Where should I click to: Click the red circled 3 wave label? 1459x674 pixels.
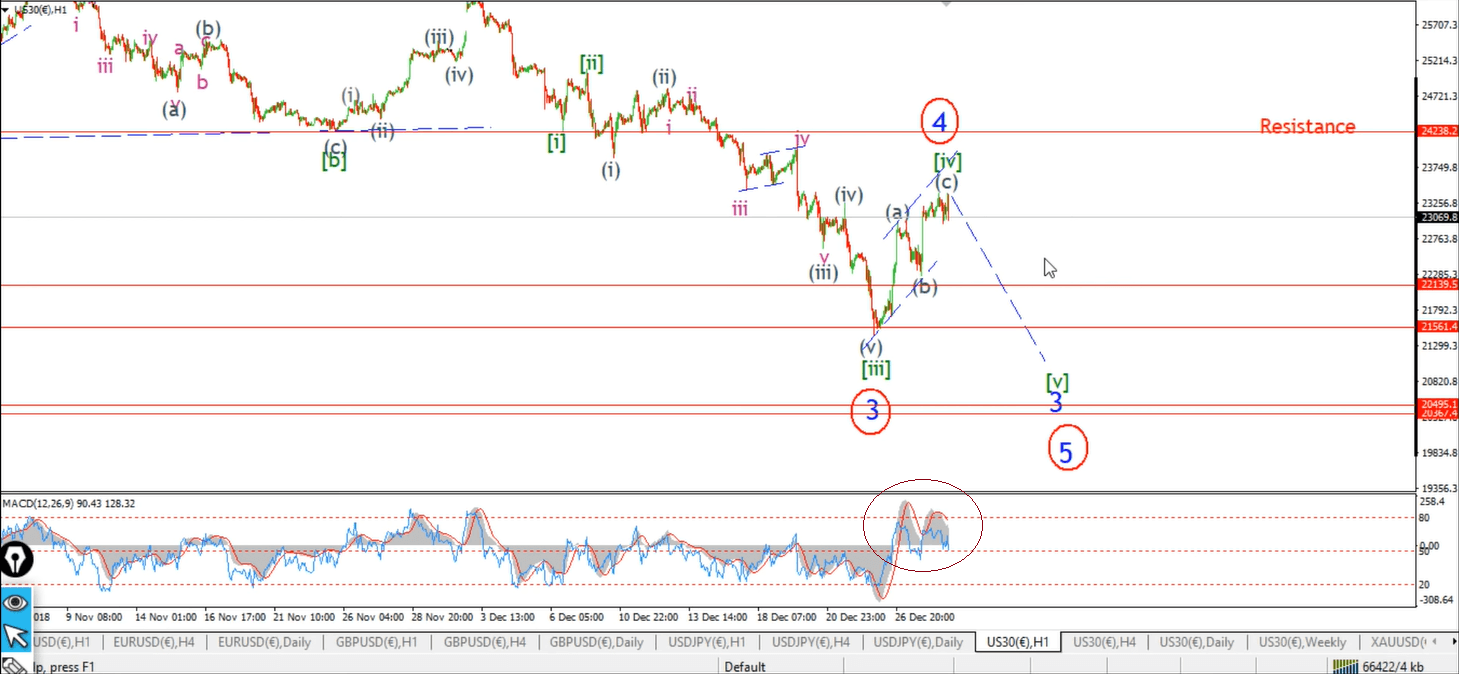(871, 410)
